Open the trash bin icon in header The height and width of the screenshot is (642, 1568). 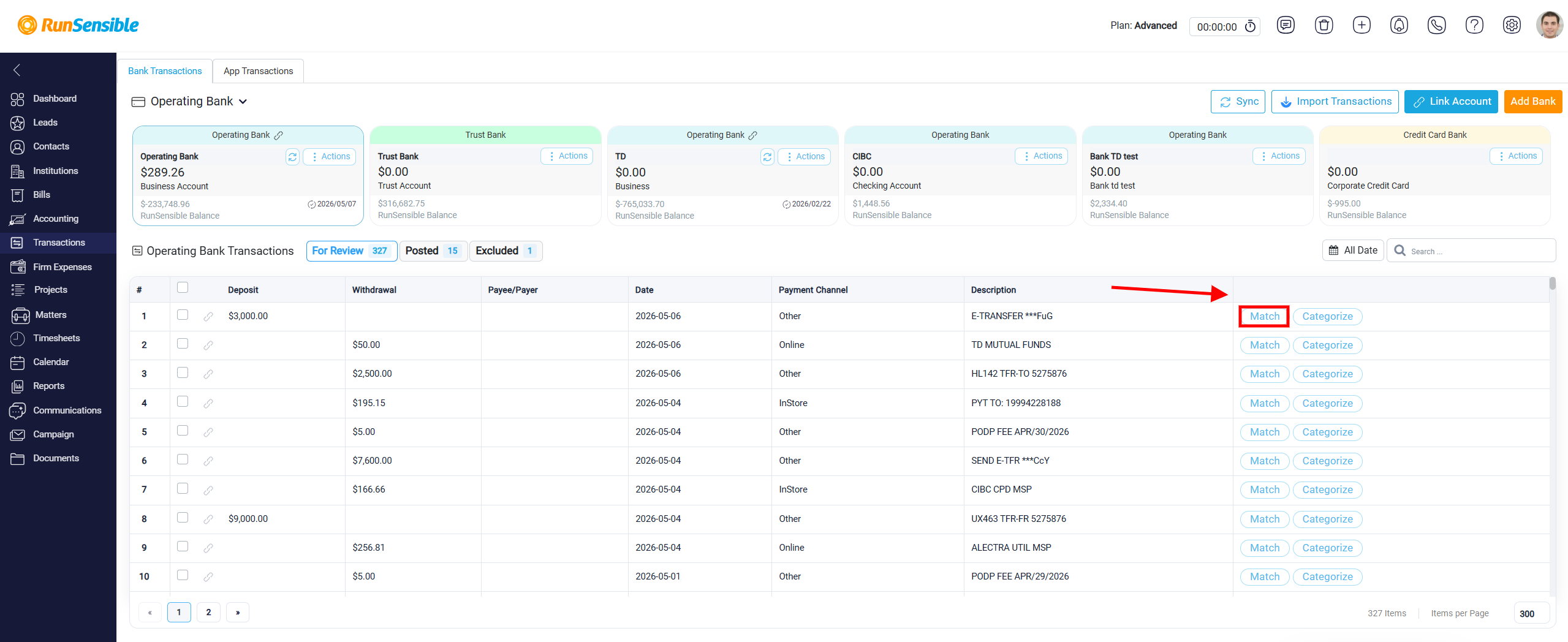point(1324,25)
